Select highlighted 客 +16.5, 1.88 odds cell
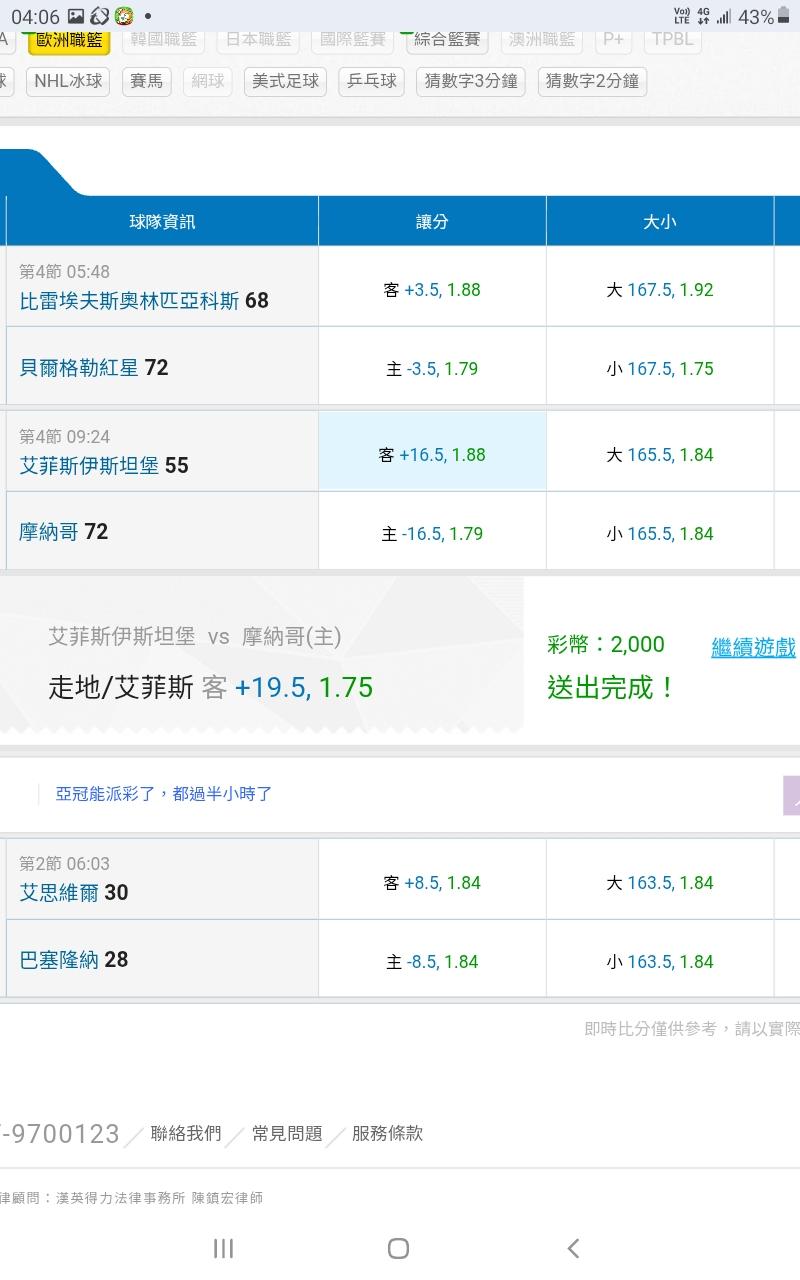Image resolution: width=800 pixels, height=1280 pixels. (432, 455)
